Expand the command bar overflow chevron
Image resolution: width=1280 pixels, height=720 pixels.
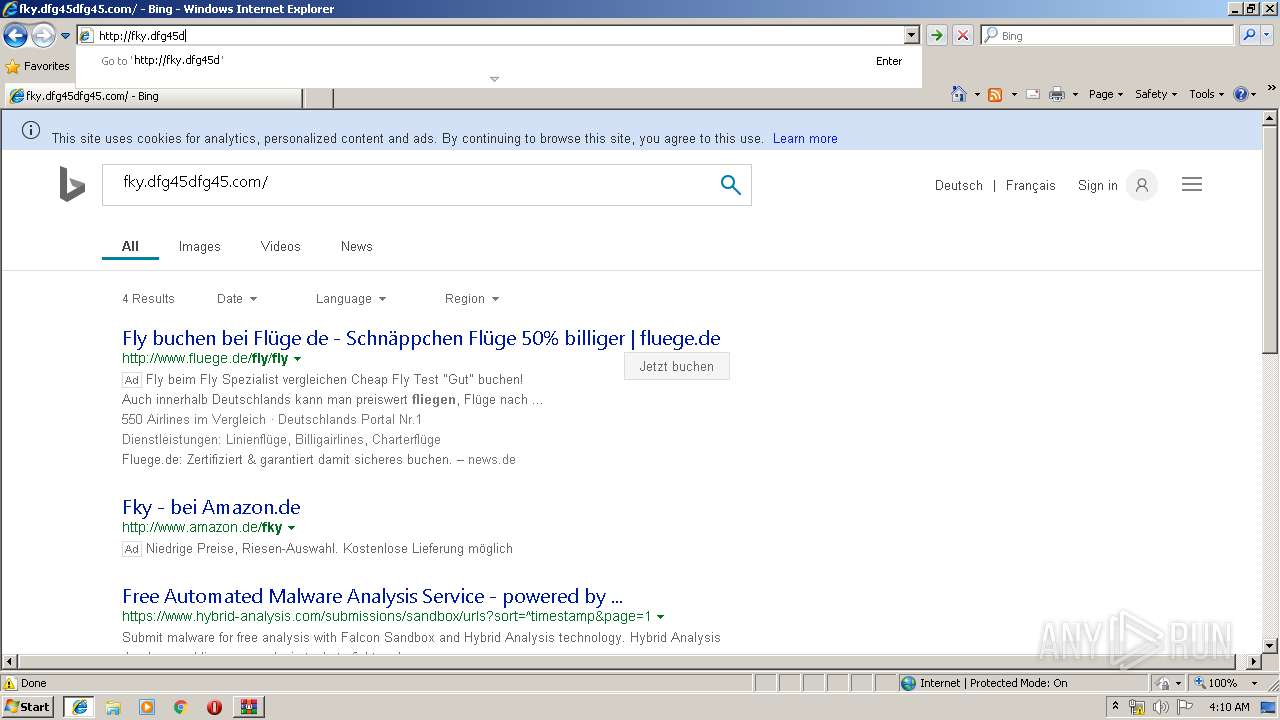click(x=1273, y=88)
